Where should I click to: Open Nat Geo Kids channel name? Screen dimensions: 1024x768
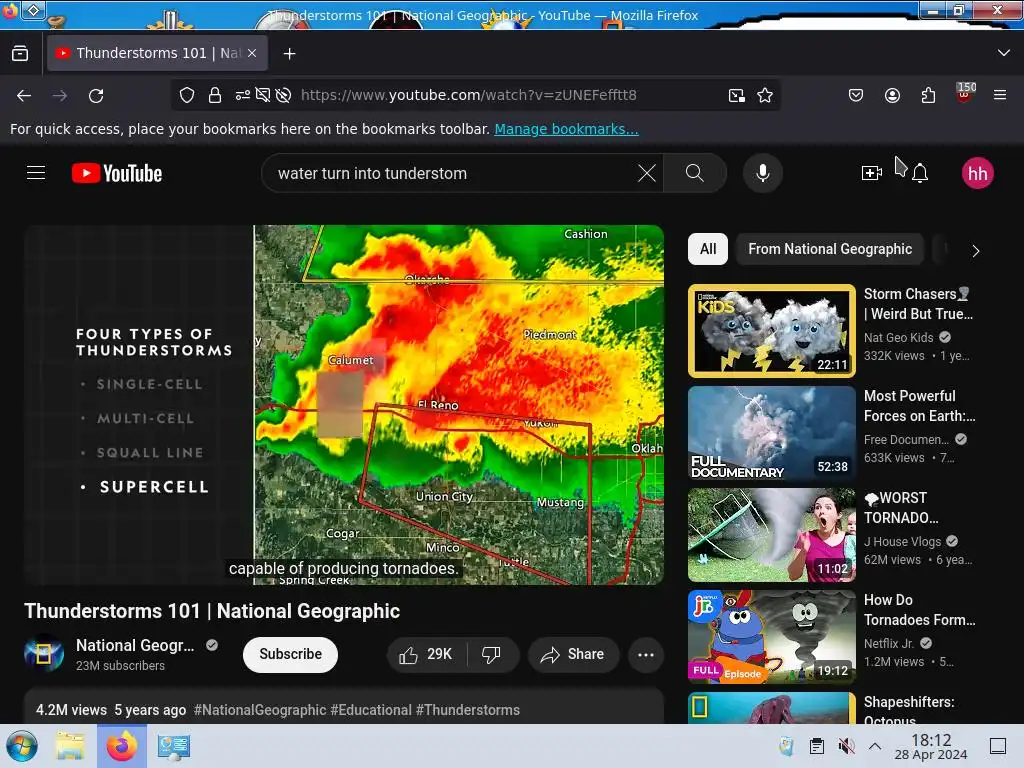[899, 338]
